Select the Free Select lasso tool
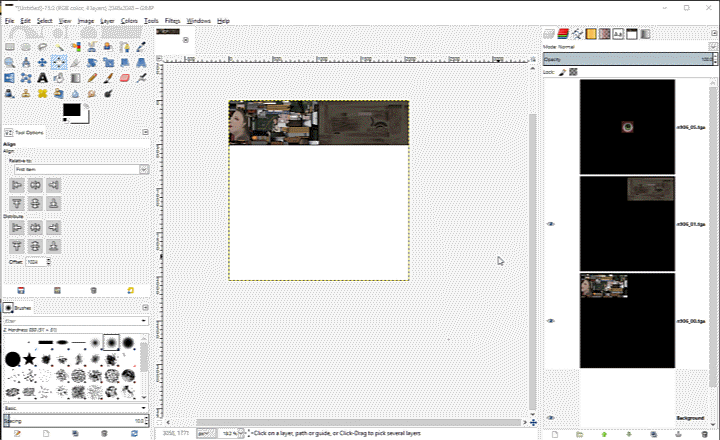 coord(43,46)
